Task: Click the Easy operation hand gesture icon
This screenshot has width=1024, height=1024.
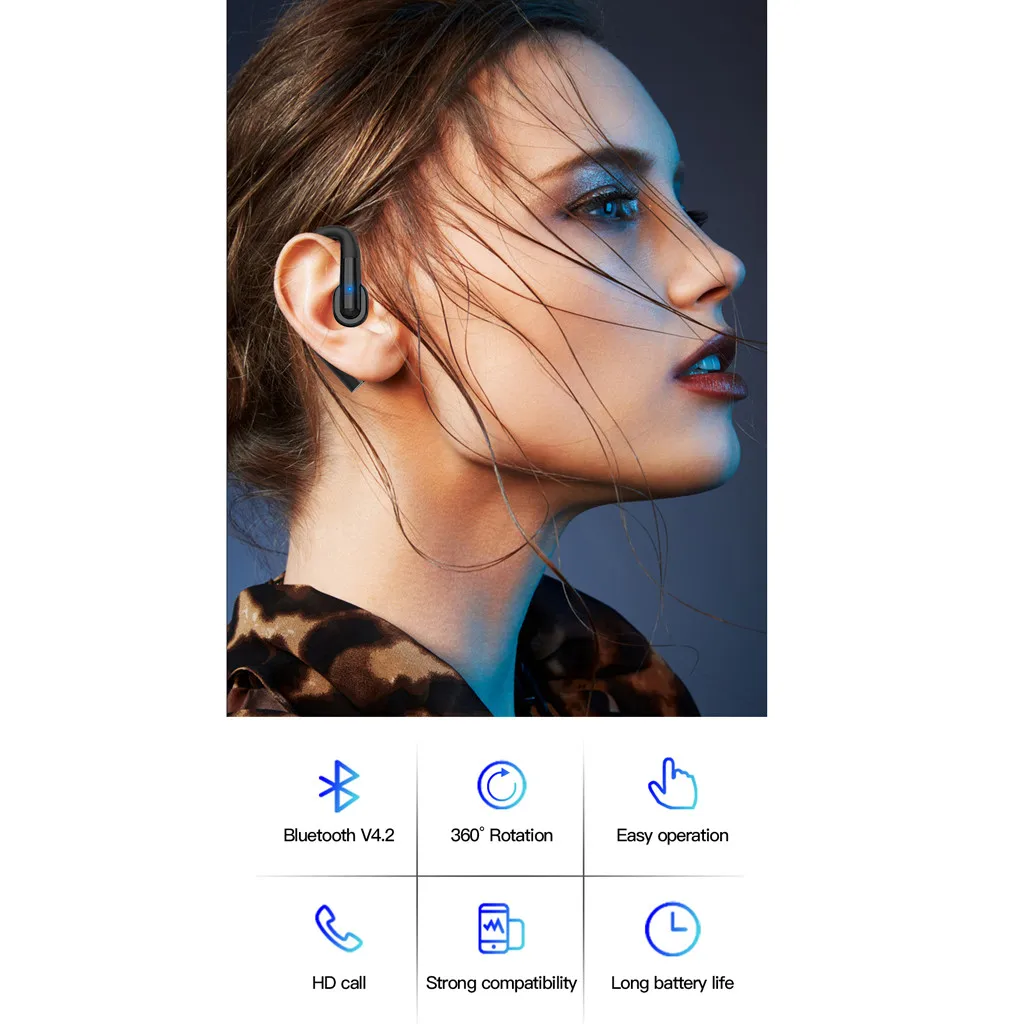Action: 671,785
